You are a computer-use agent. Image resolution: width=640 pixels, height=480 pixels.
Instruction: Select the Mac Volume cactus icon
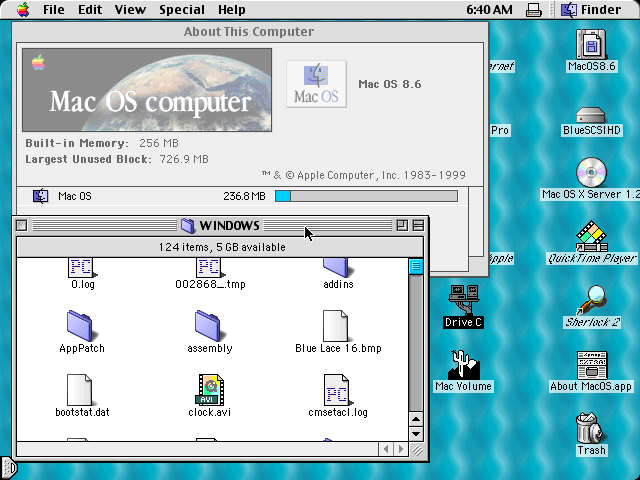(x=463, y=364)
